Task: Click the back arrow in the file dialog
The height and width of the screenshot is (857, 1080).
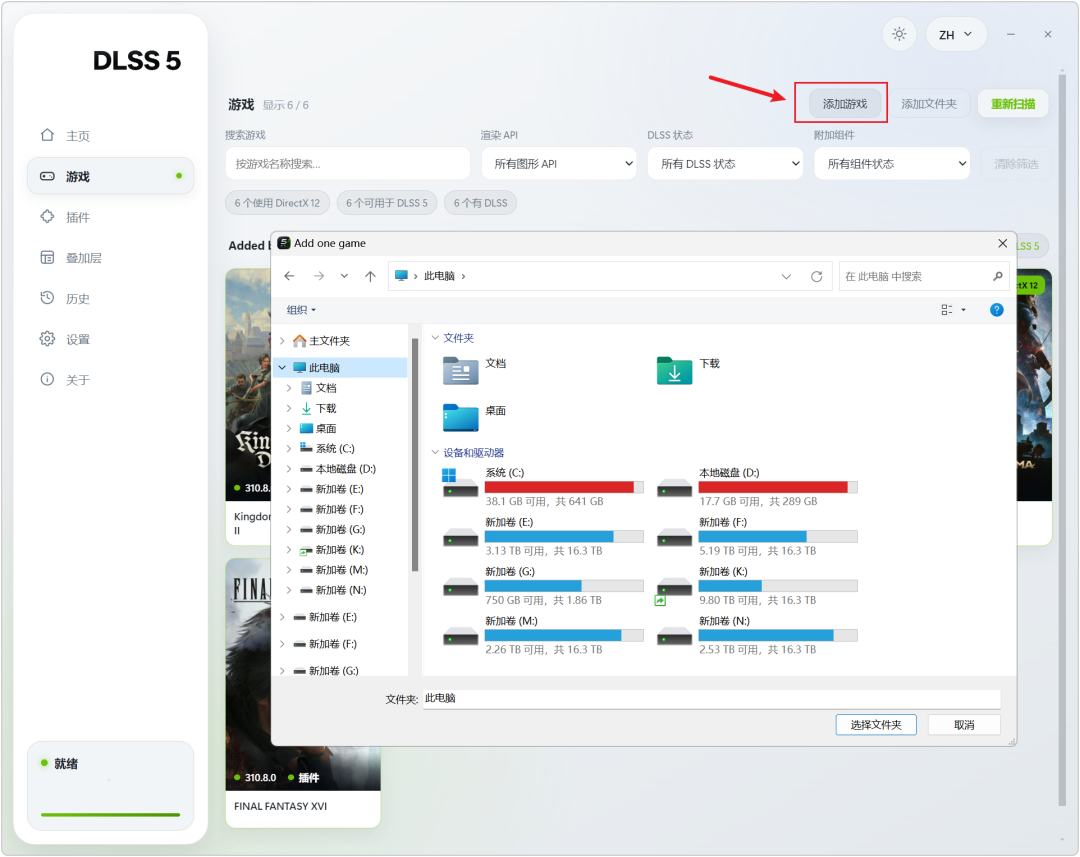Action: [x=289, y=276]
